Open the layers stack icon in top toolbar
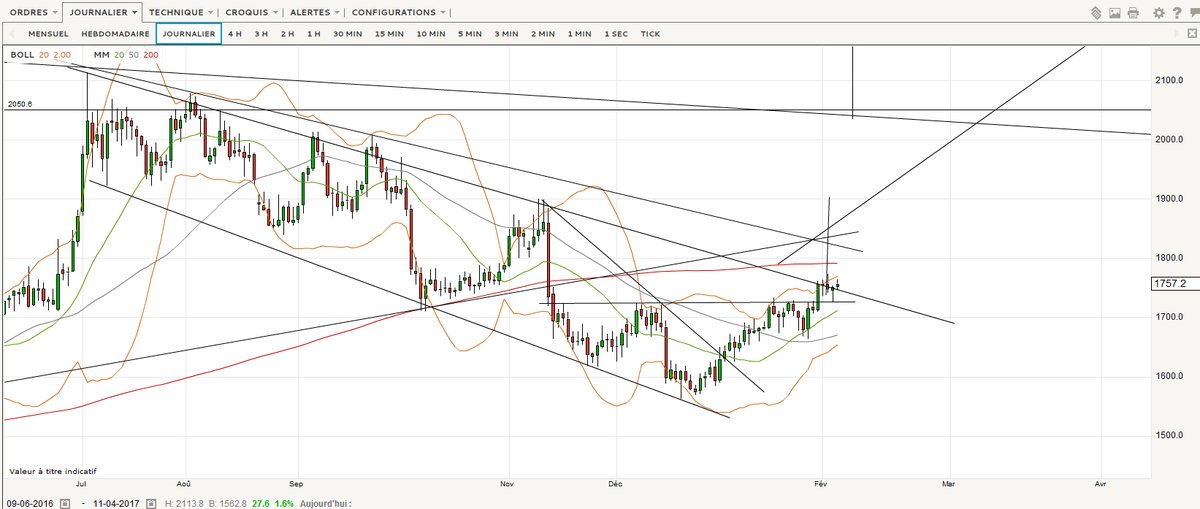 (x=1095, y=13)
